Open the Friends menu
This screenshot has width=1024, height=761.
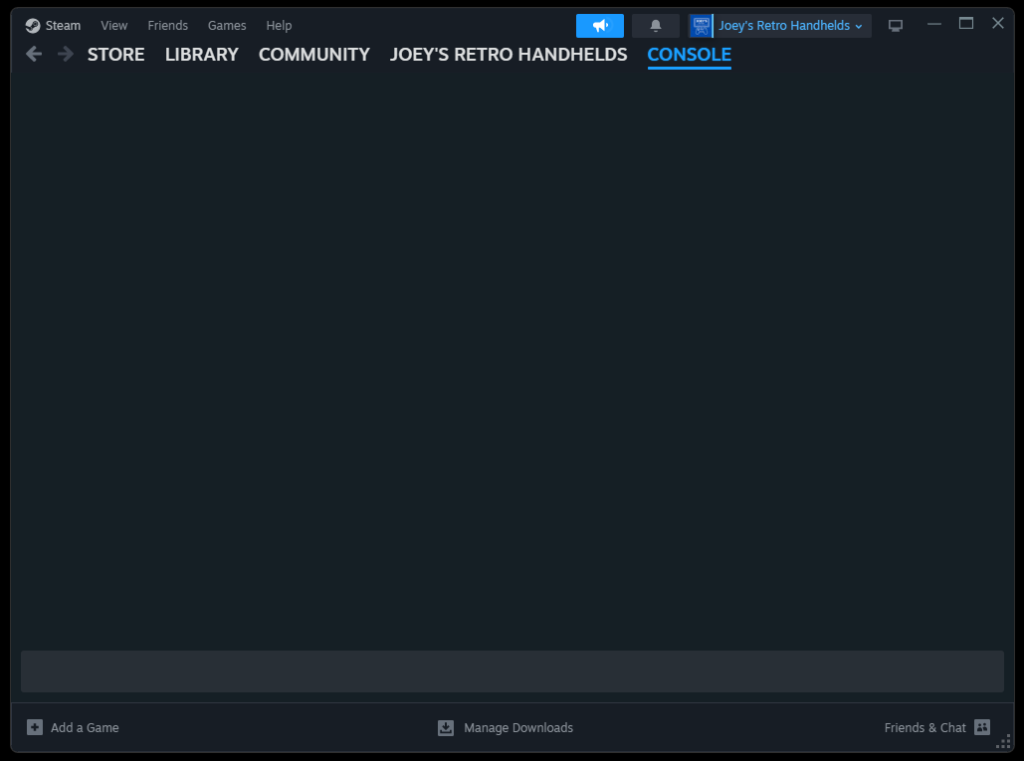167,25
